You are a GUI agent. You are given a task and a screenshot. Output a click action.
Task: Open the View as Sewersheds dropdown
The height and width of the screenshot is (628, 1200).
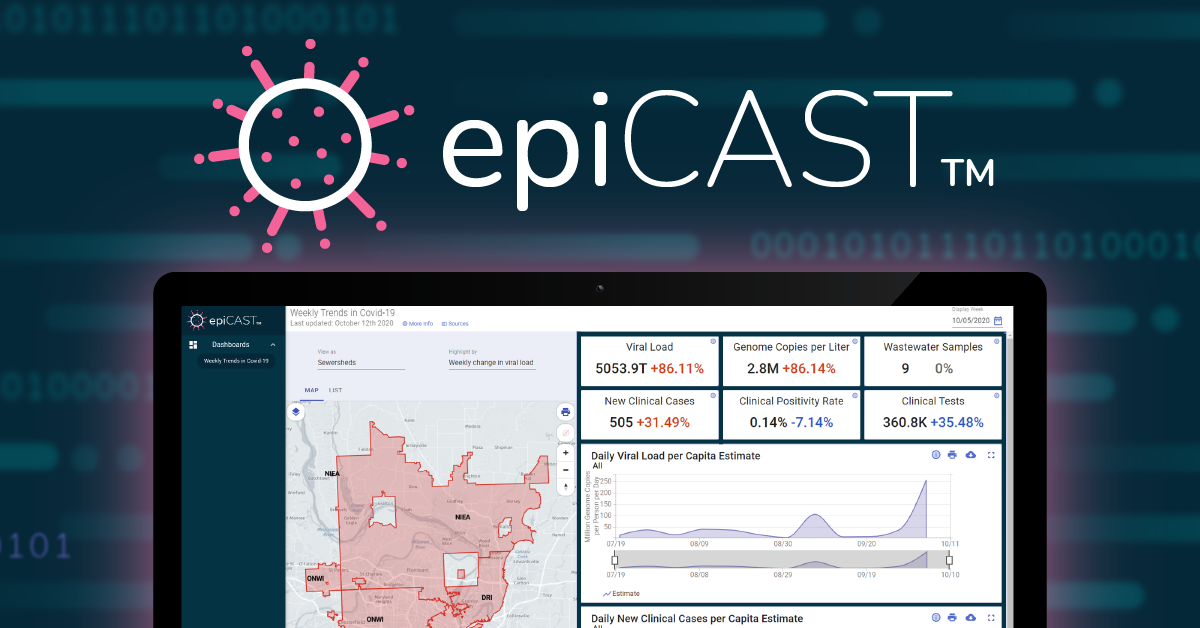361,363
